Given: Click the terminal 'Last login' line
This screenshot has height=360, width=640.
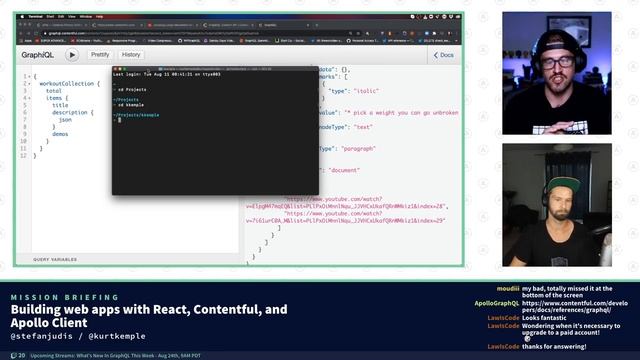Looking at the screenshot, I should (167, 75).
